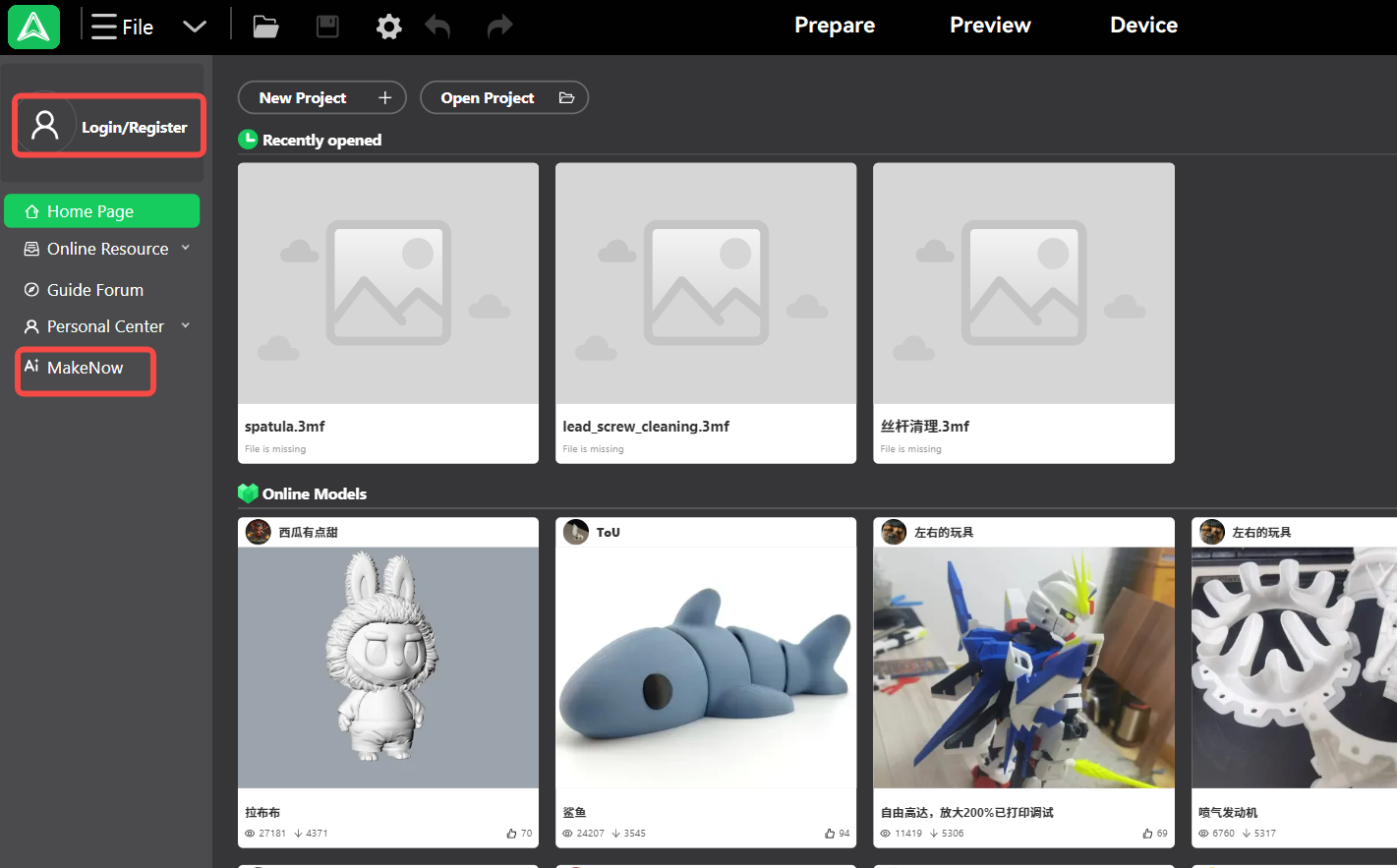Open settings with the gear icon
Image resolution: width=1397 pixels, height=868 pixels.
388,27
